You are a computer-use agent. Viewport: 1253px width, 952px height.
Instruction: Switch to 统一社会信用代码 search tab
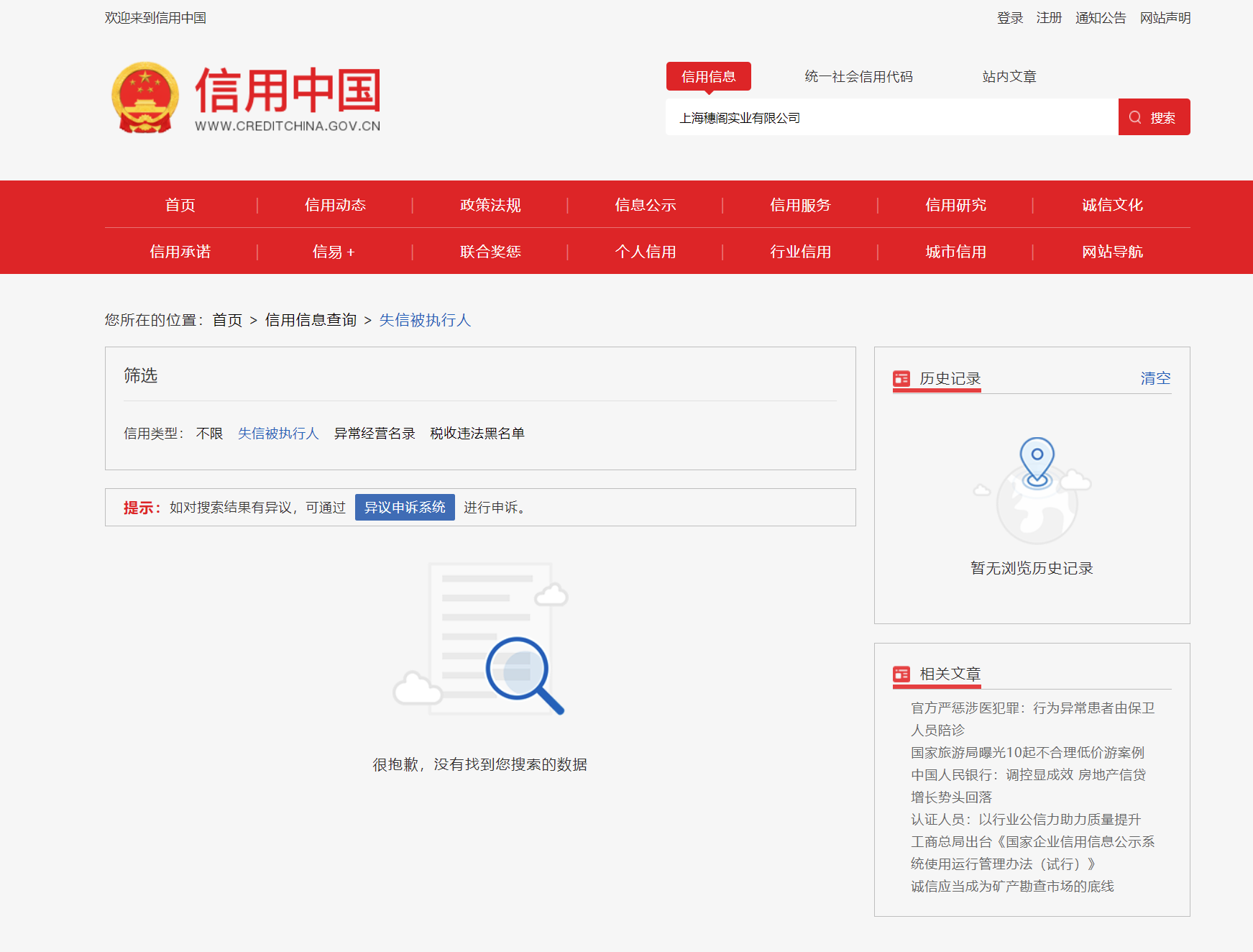point(858,76)
